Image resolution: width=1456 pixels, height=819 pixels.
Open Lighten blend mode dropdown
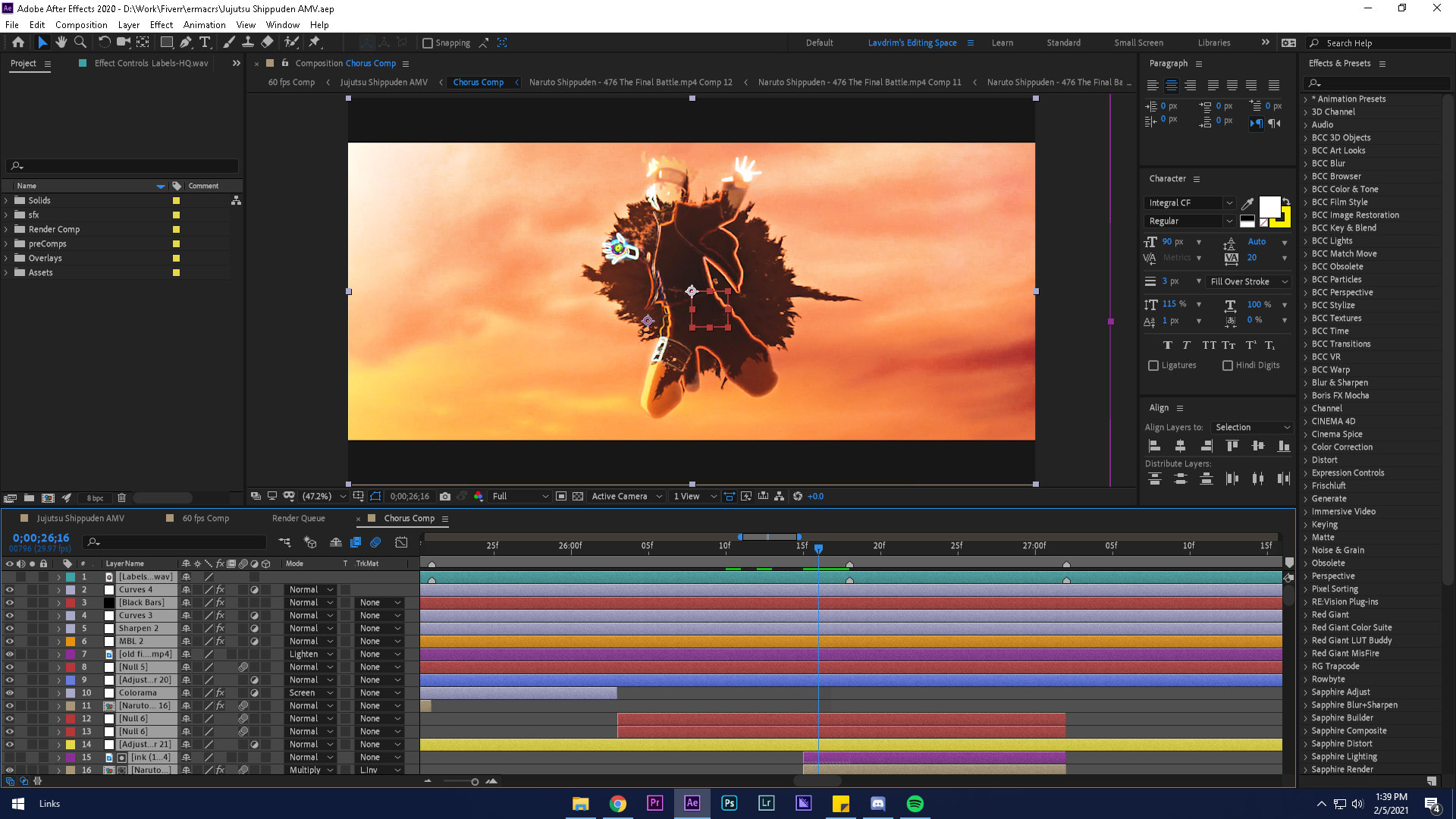tap(311, 654)
